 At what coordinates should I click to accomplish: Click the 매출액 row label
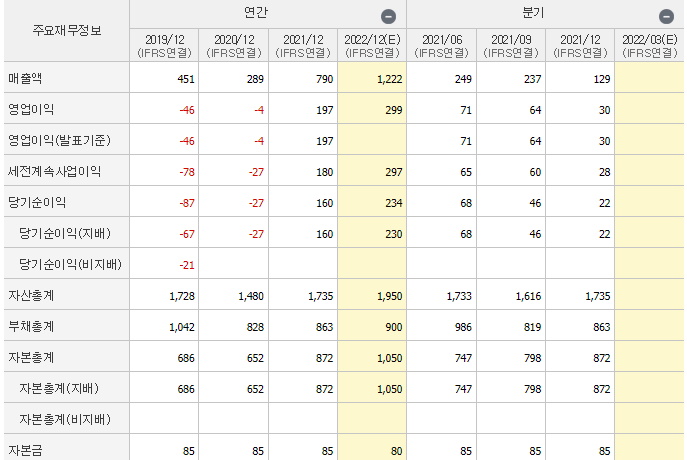(x=25, y=78)
